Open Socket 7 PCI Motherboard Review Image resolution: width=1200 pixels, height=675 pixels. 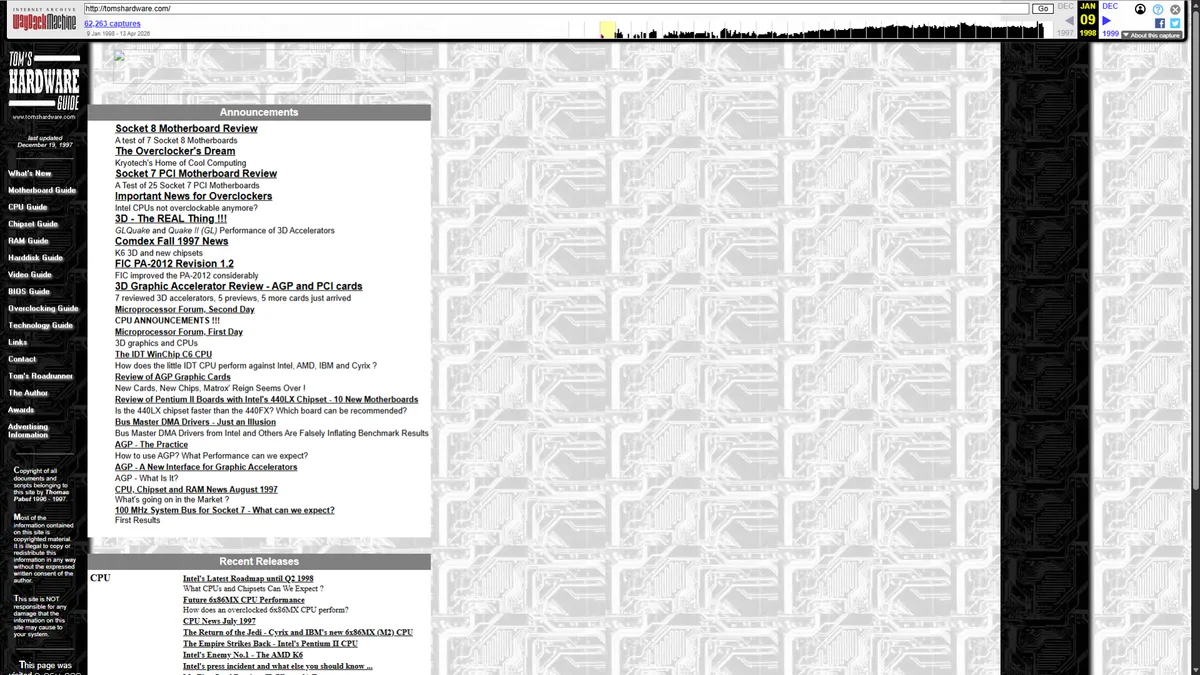[x=196, y=174]
